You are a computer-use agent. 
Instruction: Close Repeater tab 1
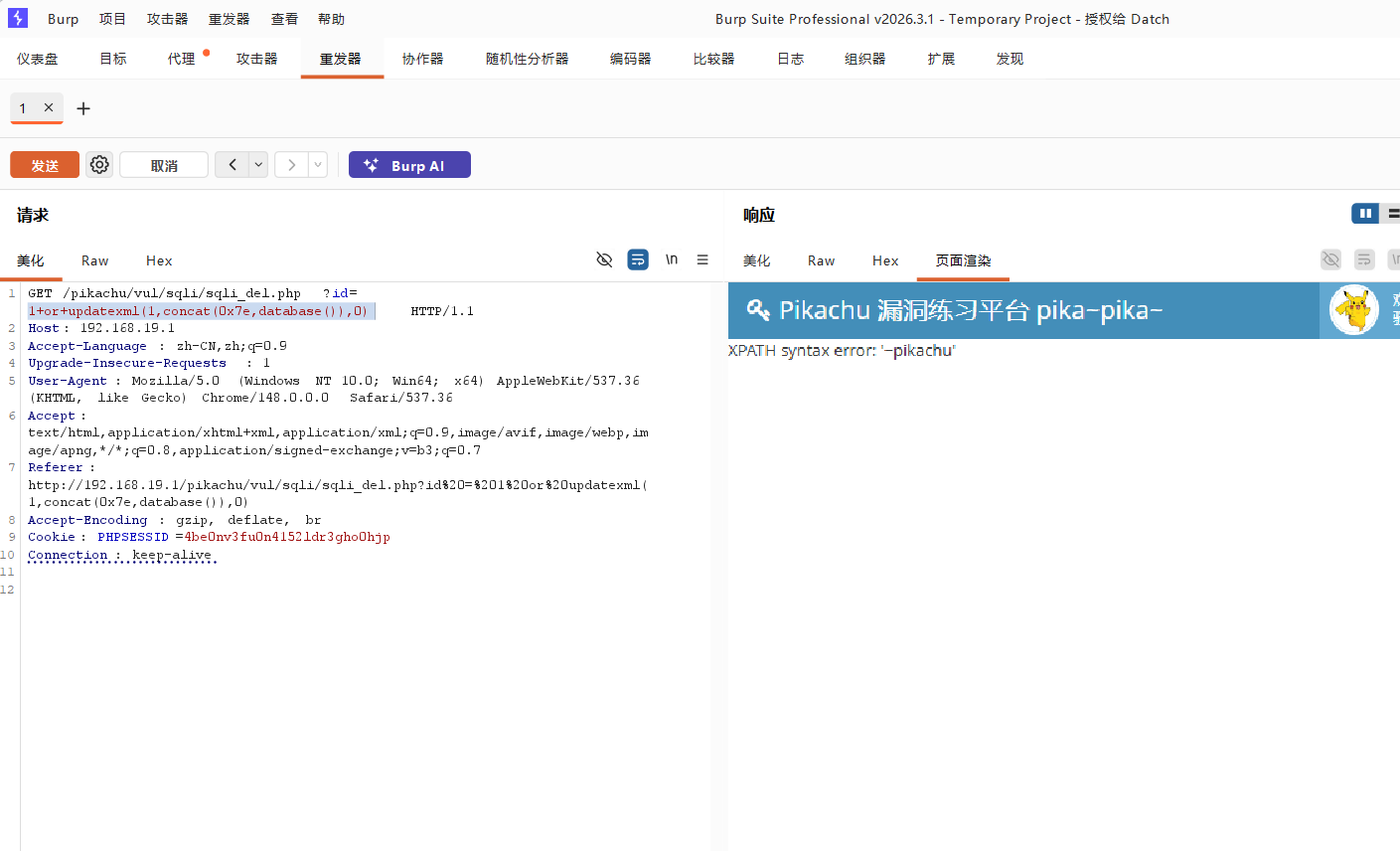pyautogui.click(x=49, y=107)
